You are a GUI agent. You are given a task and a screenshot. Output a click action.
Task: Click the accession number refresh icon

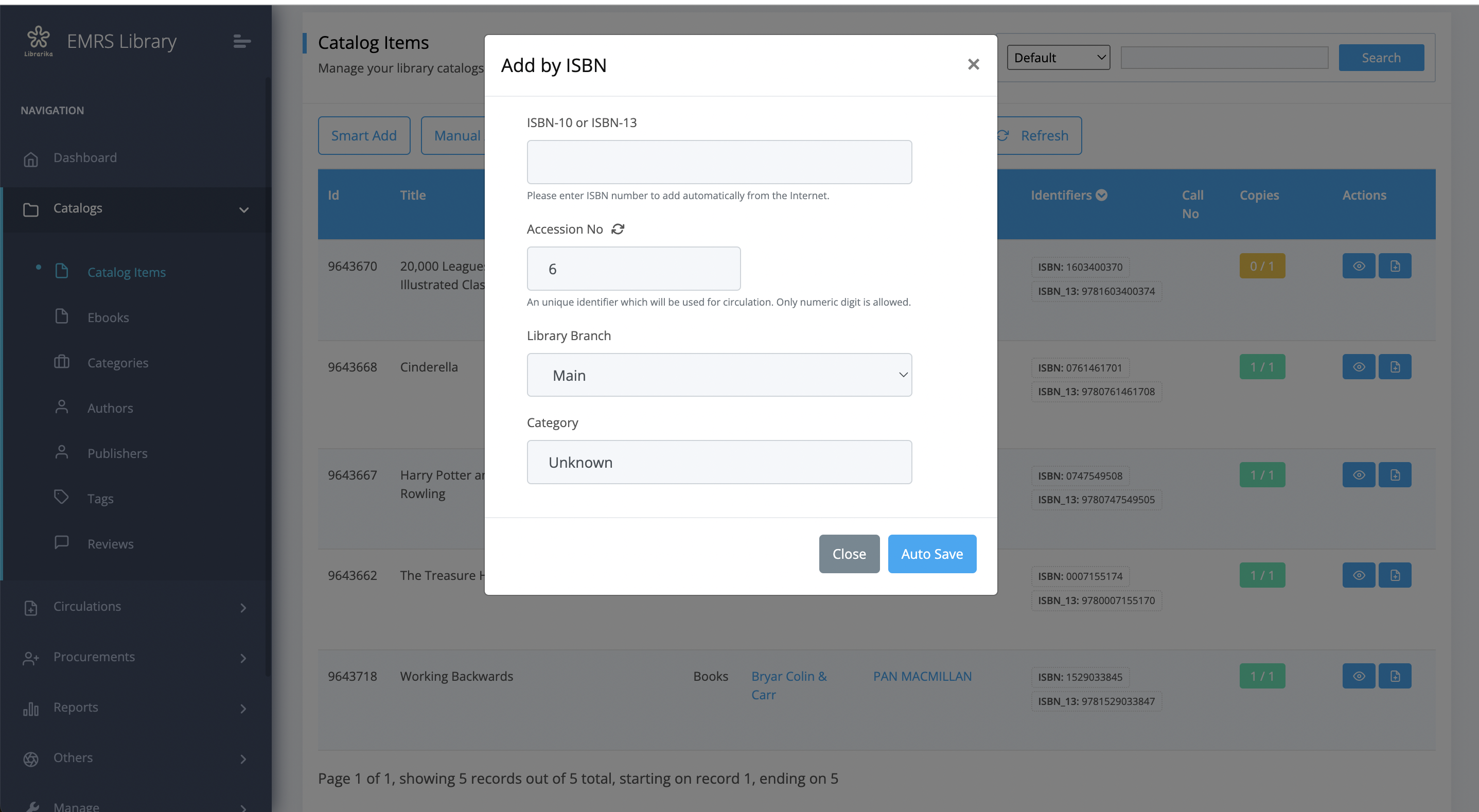(618, 229)
